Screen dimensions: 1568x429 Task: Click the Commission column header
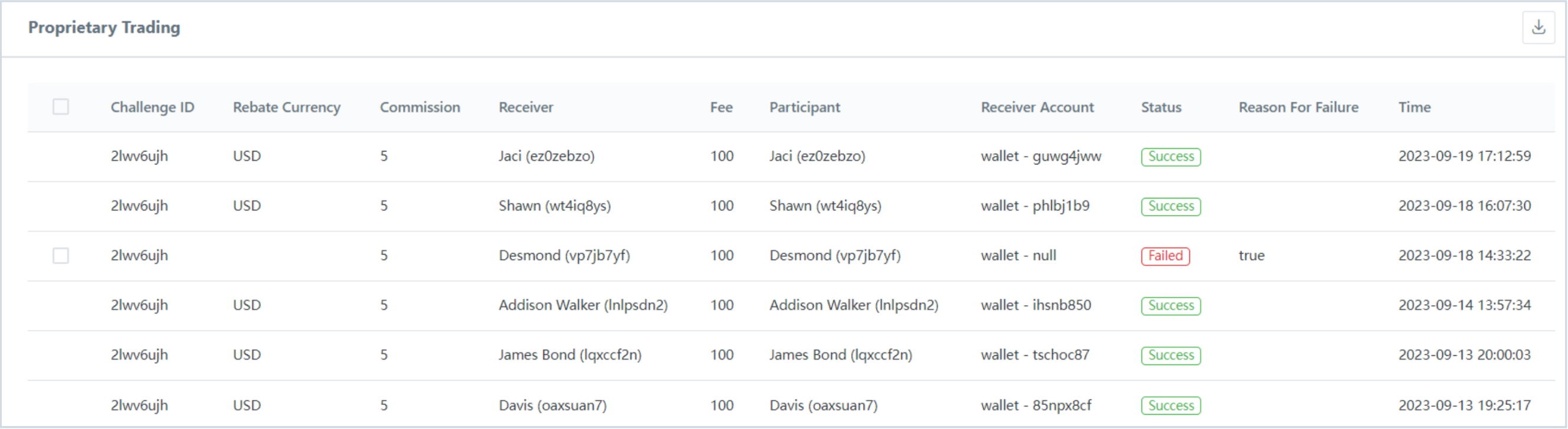point(419,108)
